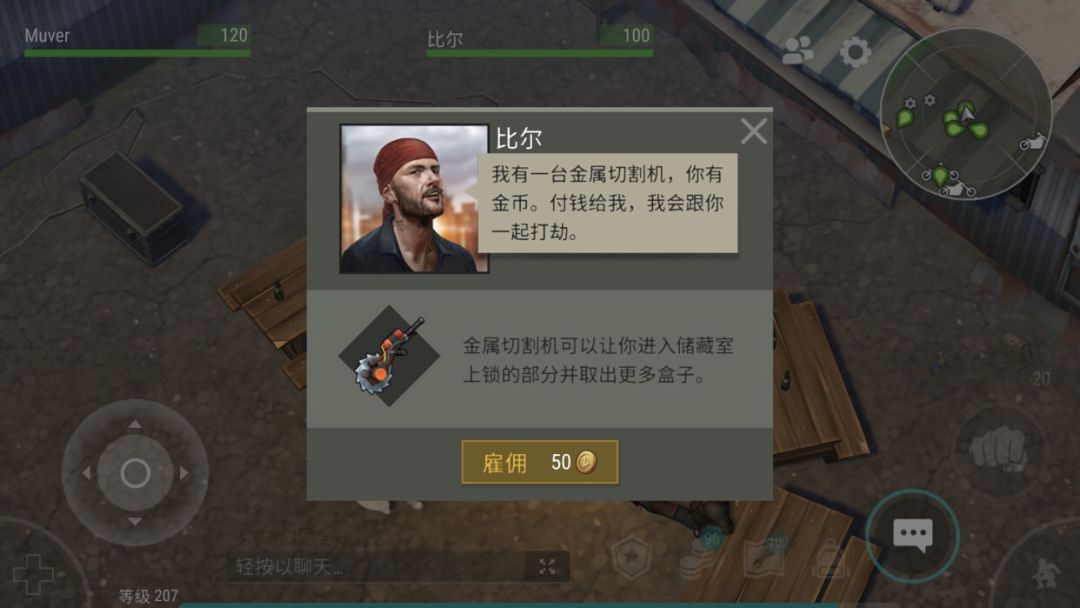This screenshot has height=608, width=1080.
Task: Tap the virtual joystick center
Action: (135, 473)
